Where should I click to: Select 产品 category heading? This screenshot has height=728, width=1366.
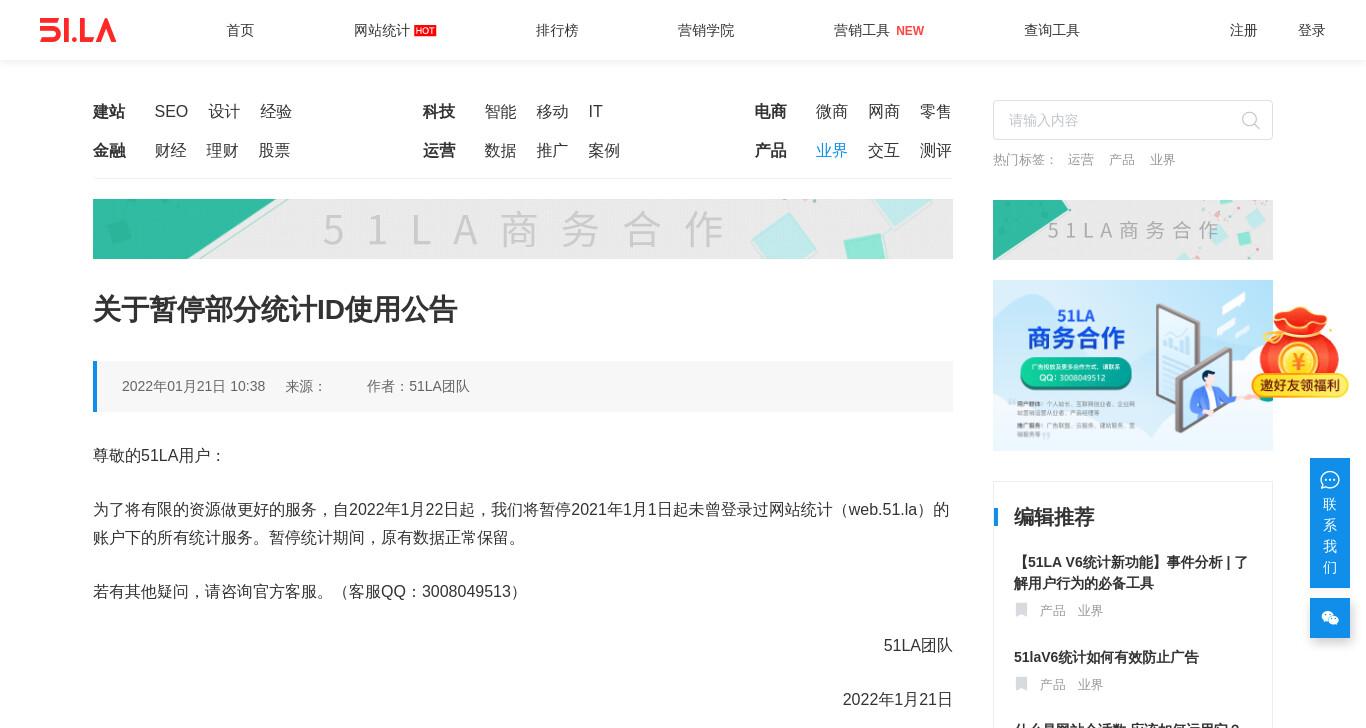770,151
